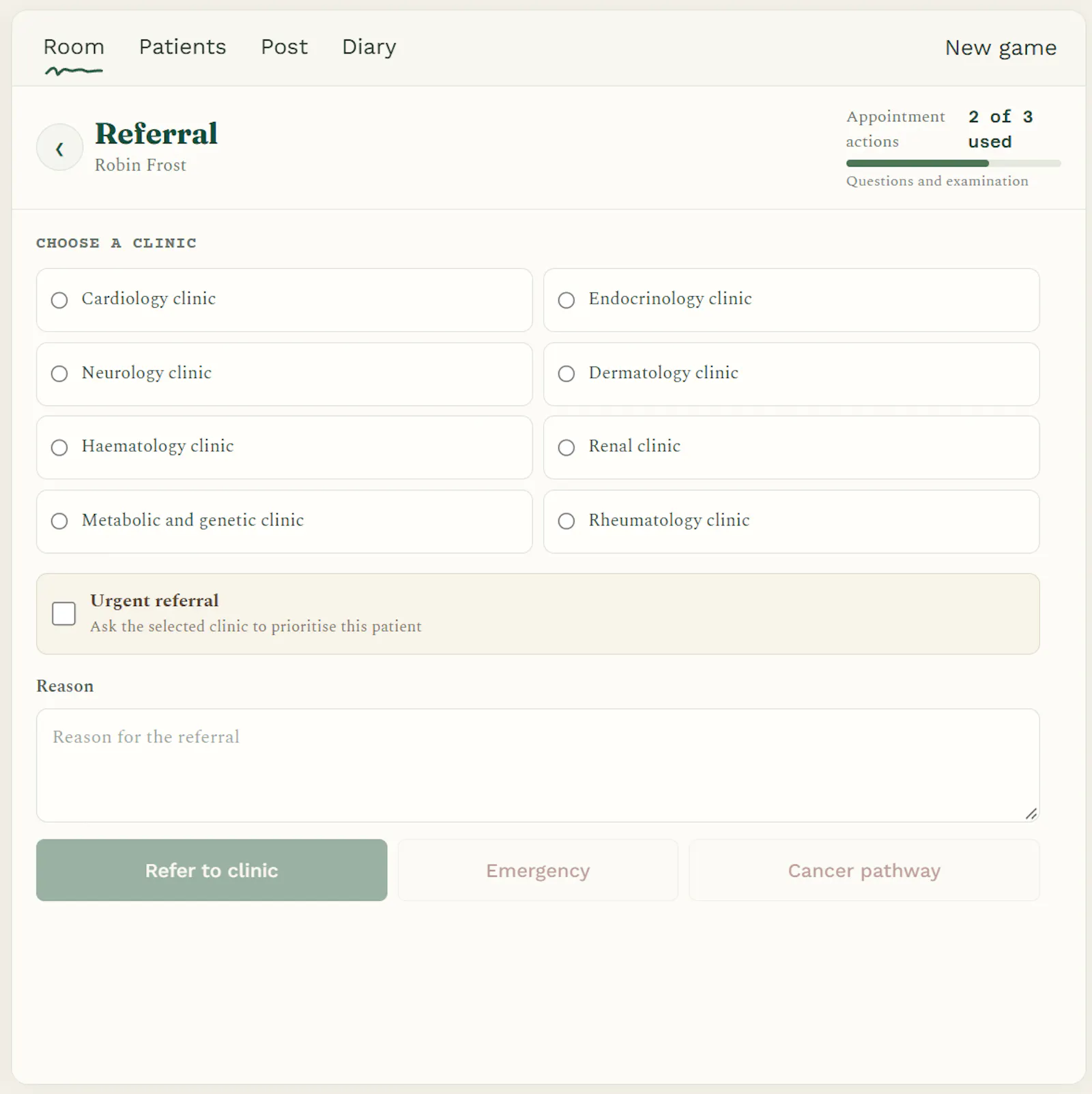The width and height of the screenshot is (1092, 1094).
Task: Select Rheumatology clinic radio button
Action: pyautogui.click(x=566, y=521)
